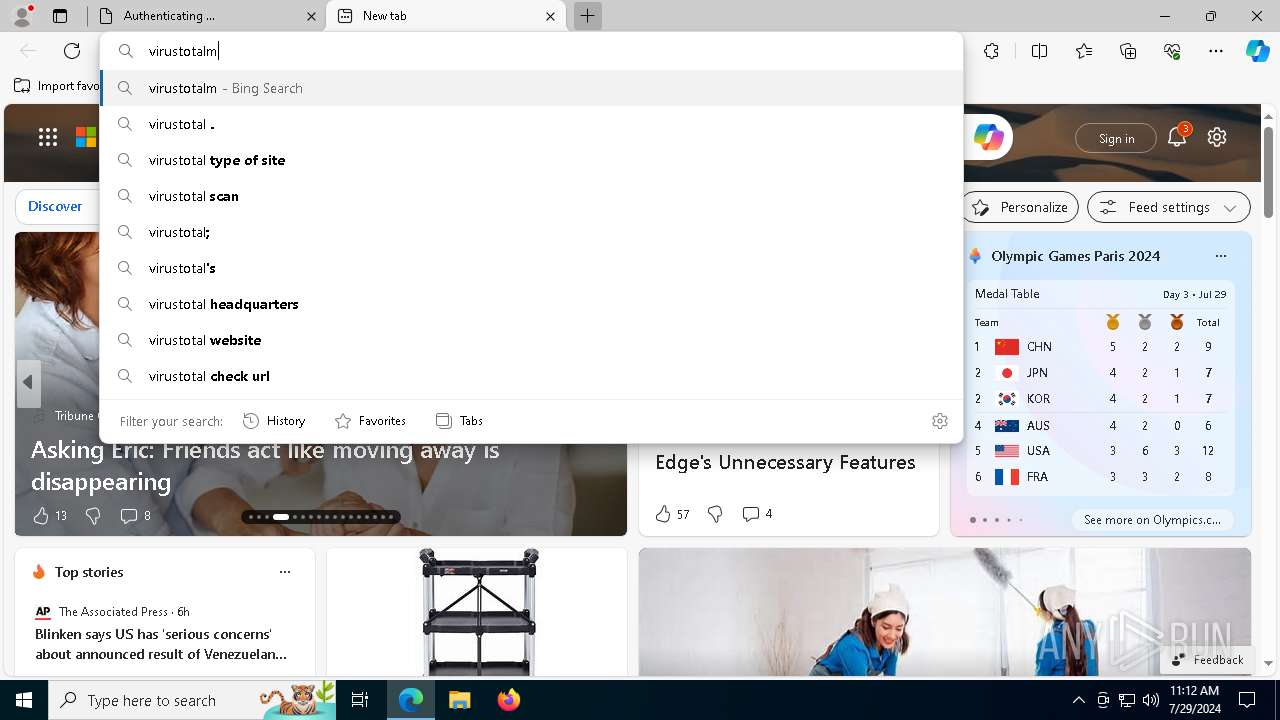Screen dimensions: 1280x720
Task: Open comments on Edge's Unnecessary Features
Action: pos(757,514)
